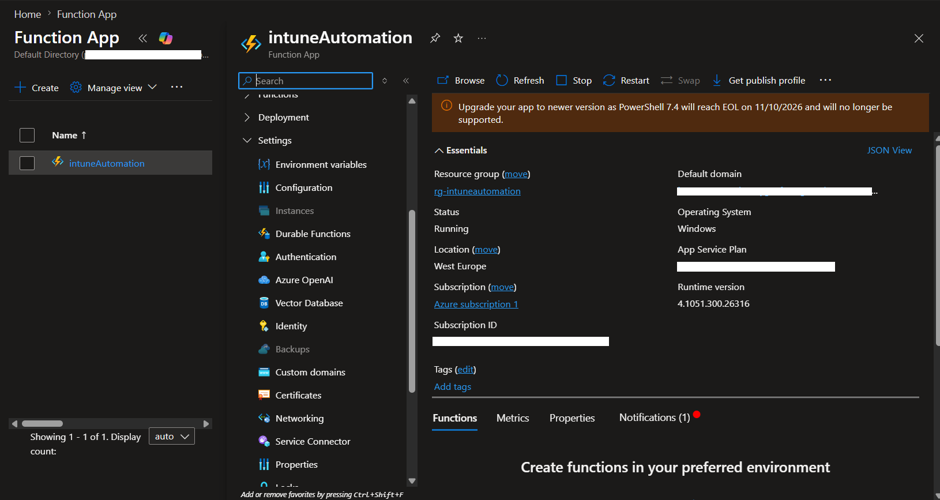
Task: Click the Networking icon
Action: pos(264,418)
